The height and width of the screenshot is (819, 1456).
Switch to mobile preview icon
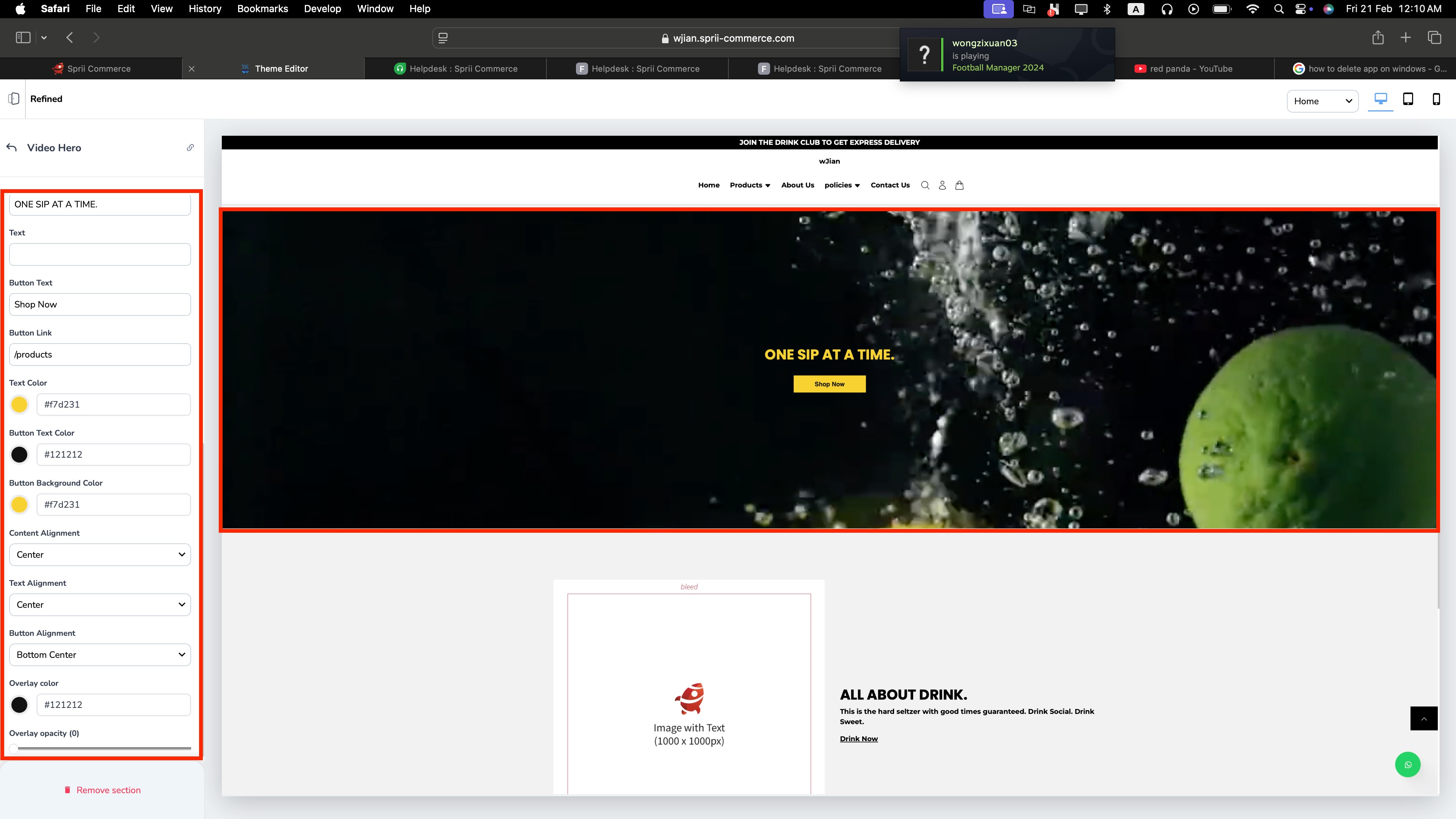coord(1436,99)
